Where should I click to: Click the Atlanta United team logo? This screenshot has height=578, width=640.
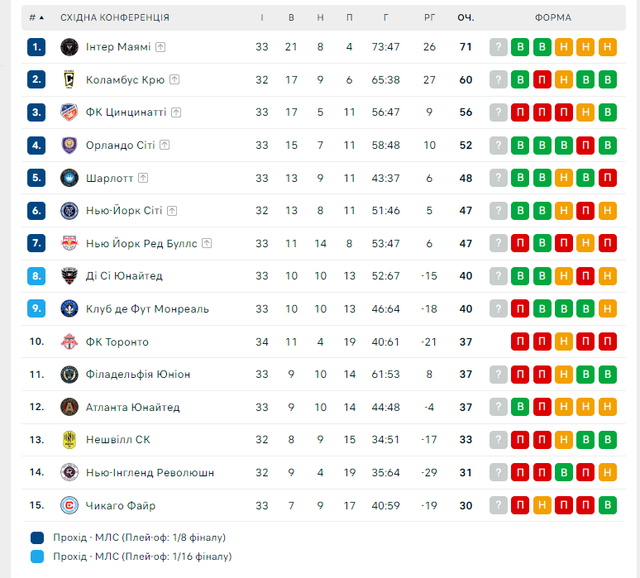point(69,407)
